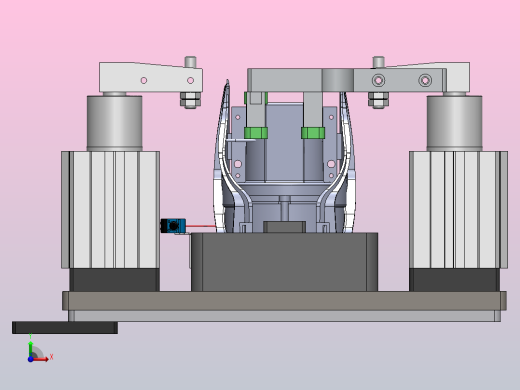
Task: Click the green Y axis arrow of the triad
Action: [x=30, y=348]
